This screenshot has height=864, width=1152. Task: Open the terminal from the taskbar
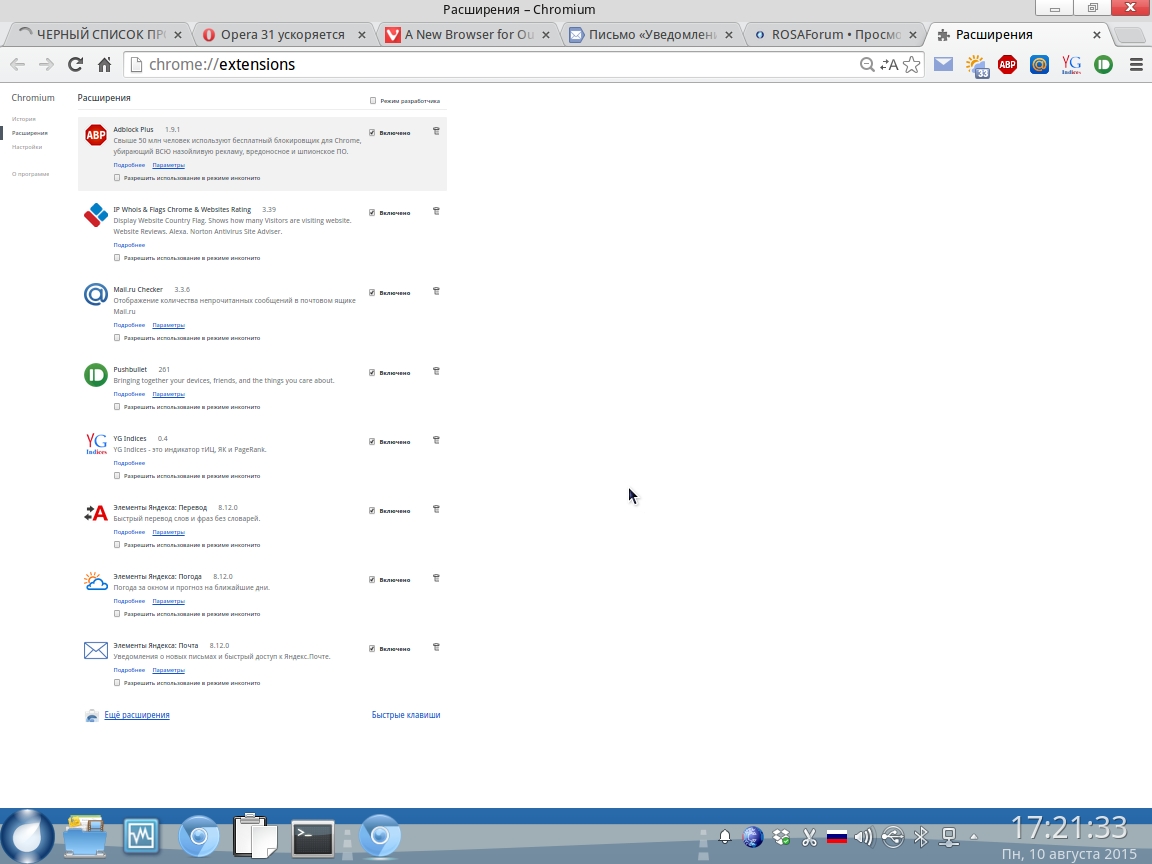(x=313, y=838)
